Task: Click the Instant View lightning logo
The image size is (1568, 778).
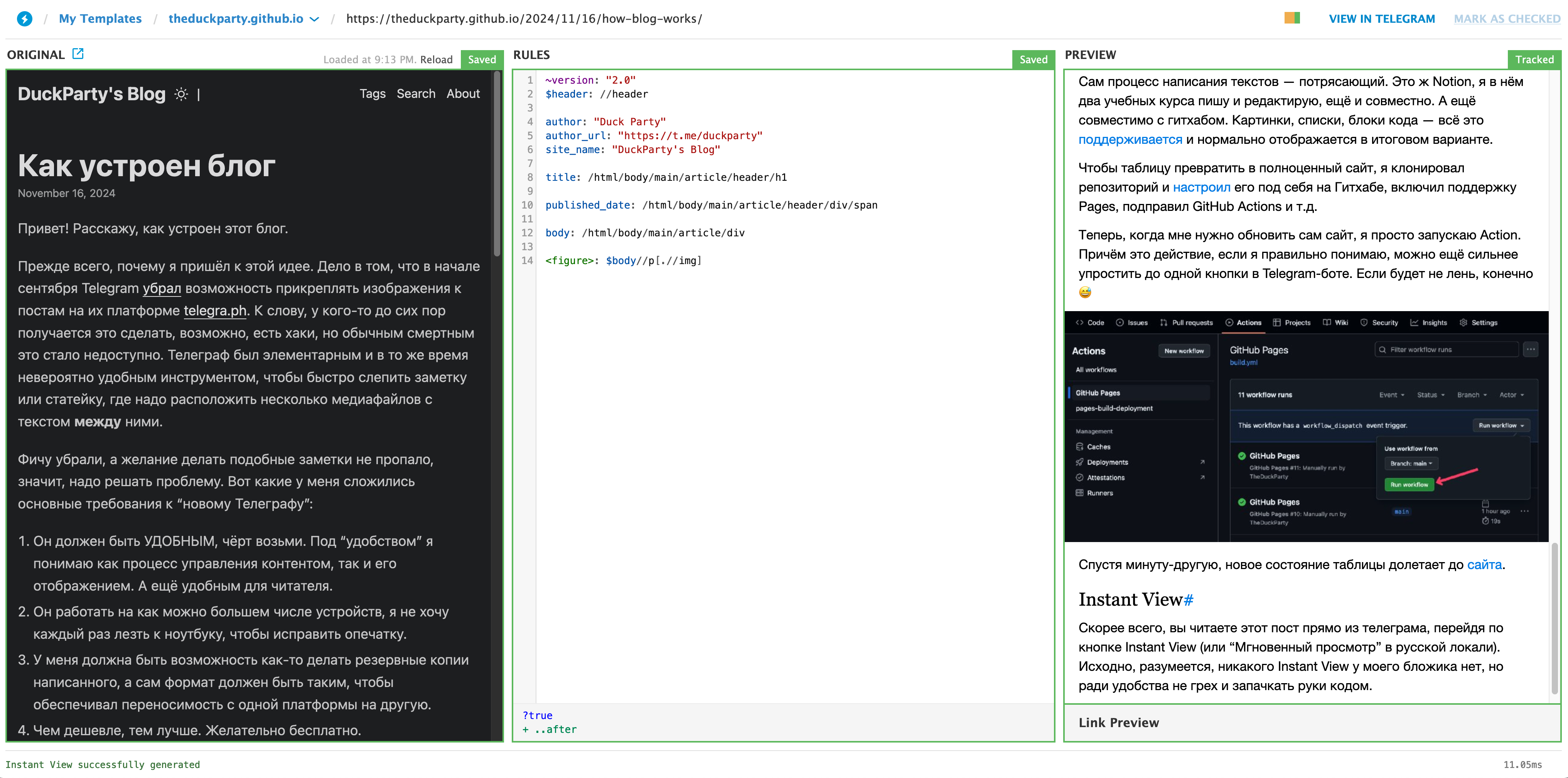Action: click(24, 18)
